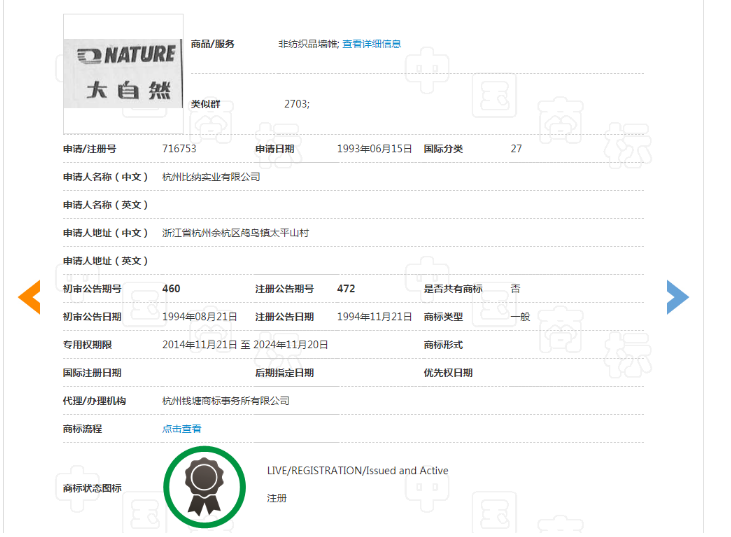Select applicant name 杭州比纳实业有限公司
731x537 pixels.
211,177
